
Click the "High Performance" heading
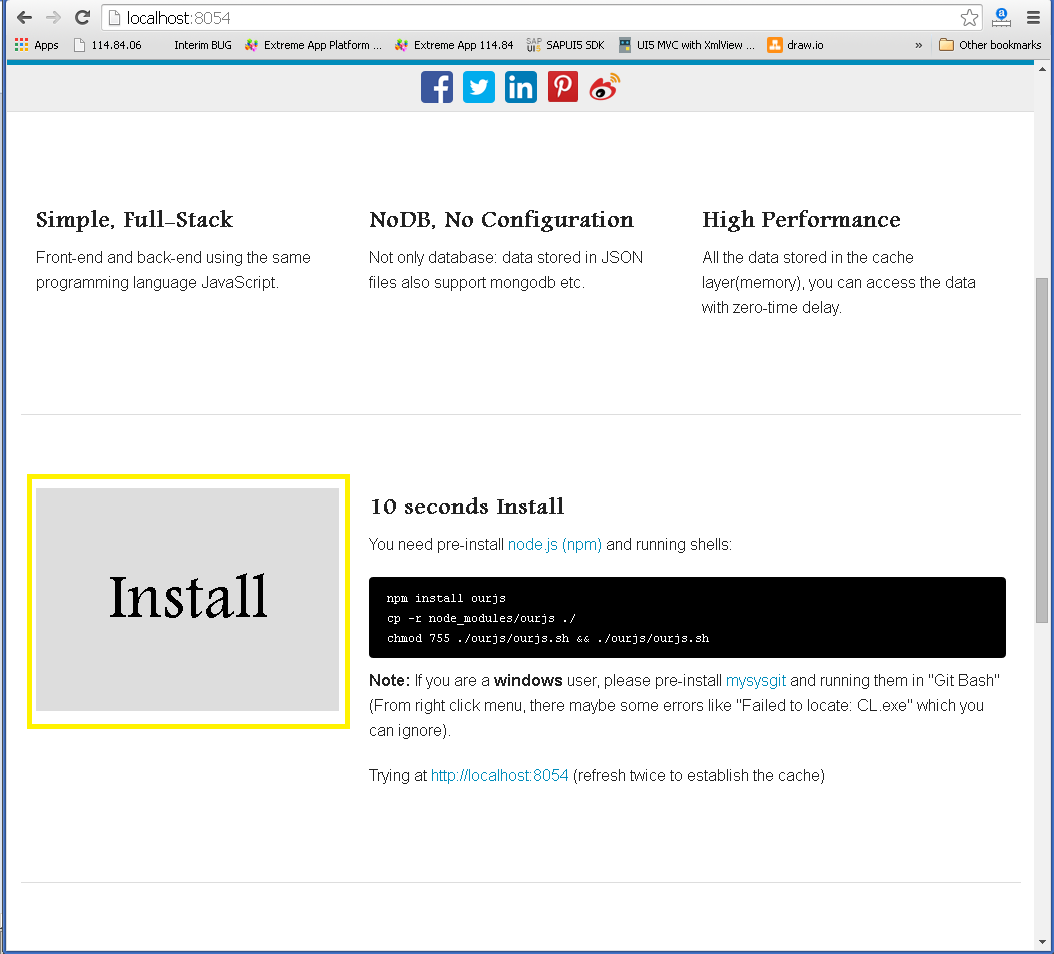[x=801, y=220]
